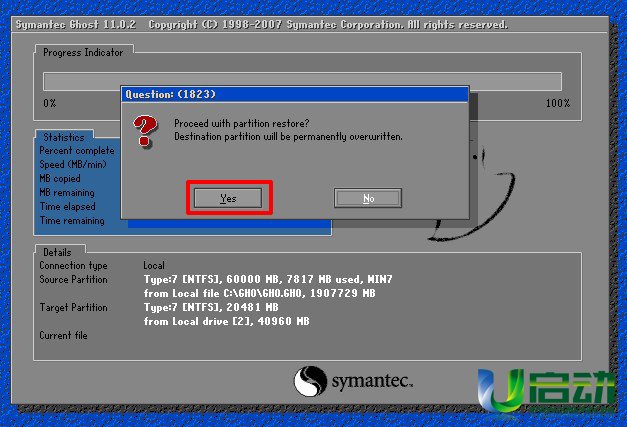This screenshot has width=627, height=427.
Task: Click the Symantec yin-yang logo icon
Action: pos(310,381)
